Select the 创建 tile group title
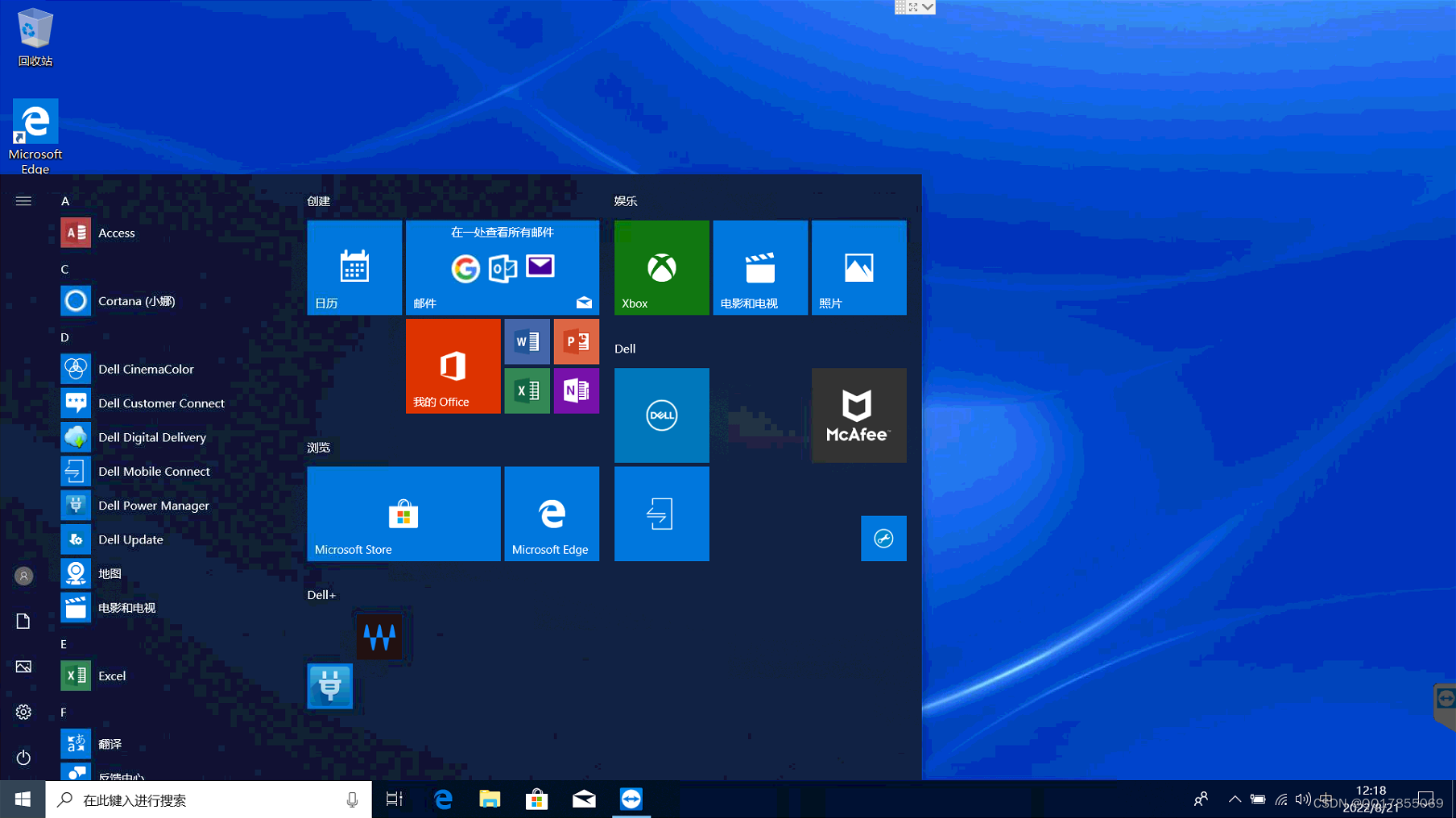1456x818 pixels. pos(319,201)
